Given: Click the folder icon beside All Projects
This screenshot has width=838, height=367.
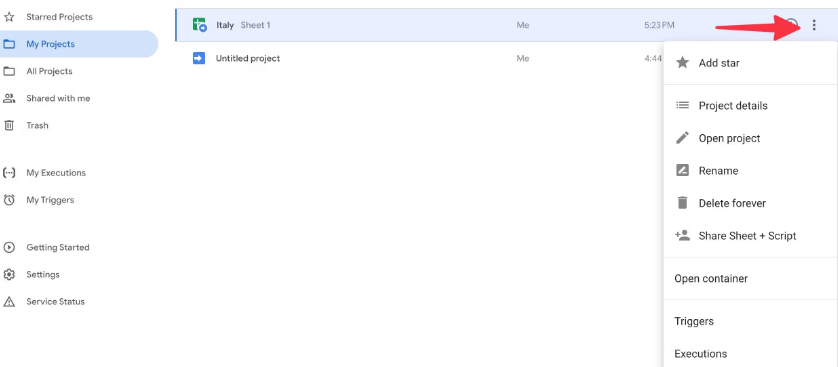Looking at the screenshot, I should (9, 72).
